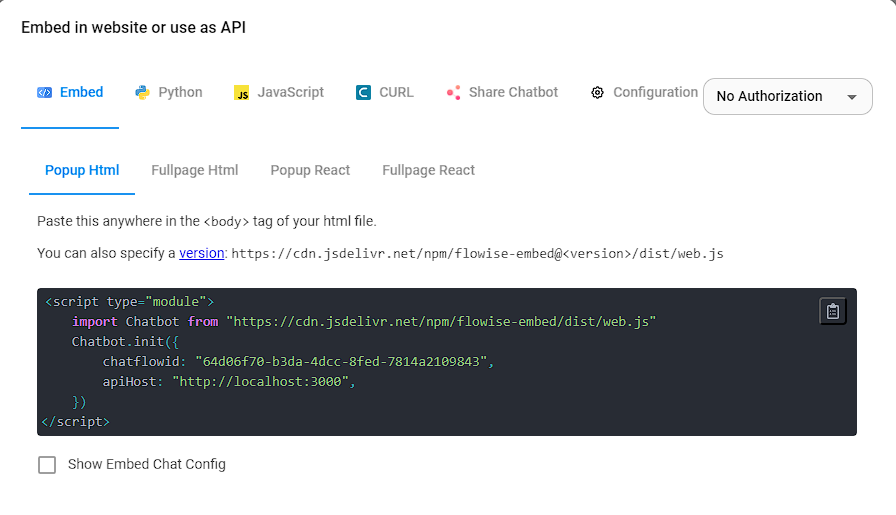The height and width of the screenshot is (515, 896).
Task: Open the Configuration tab label
Action: pyautogui.click(x=655, y=92)
